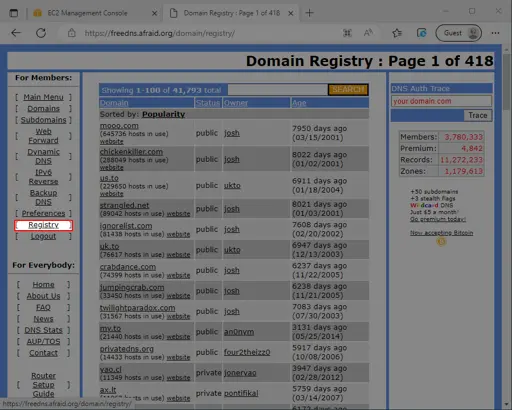Sort by Status column header
This screenshot has height=410, width=512.
point(208,103)
